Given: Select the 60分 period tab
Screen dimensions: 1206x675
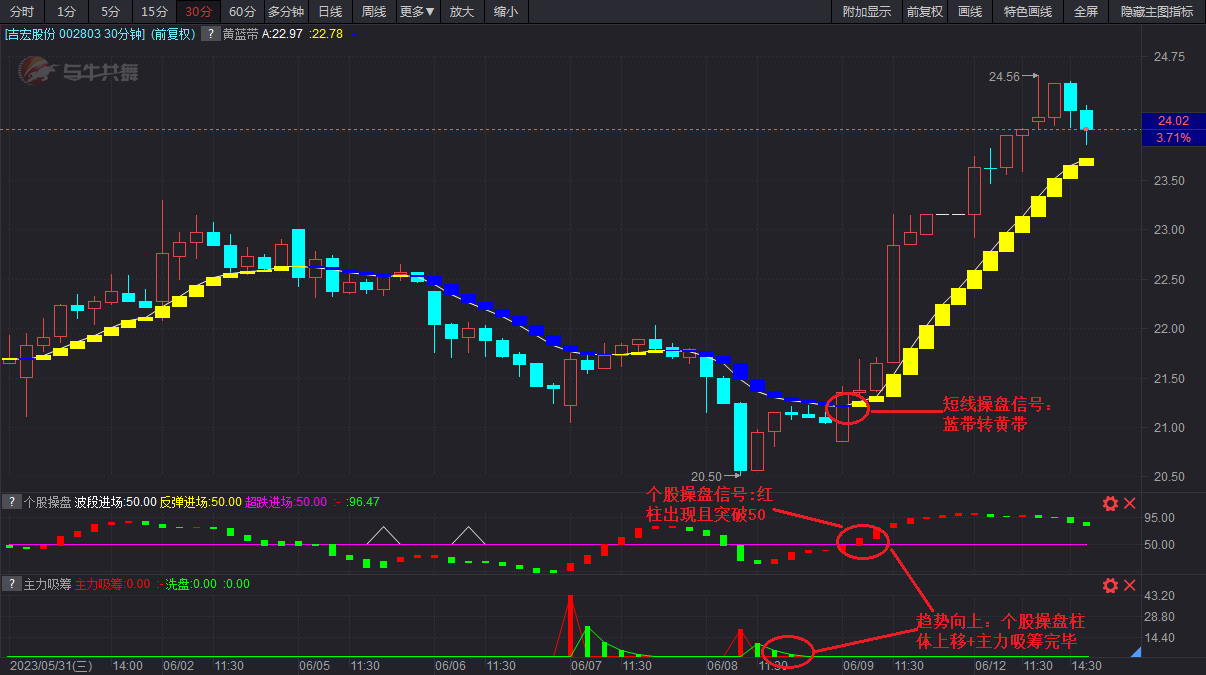Looking at the screenshot, I should [x=242, y=12].
